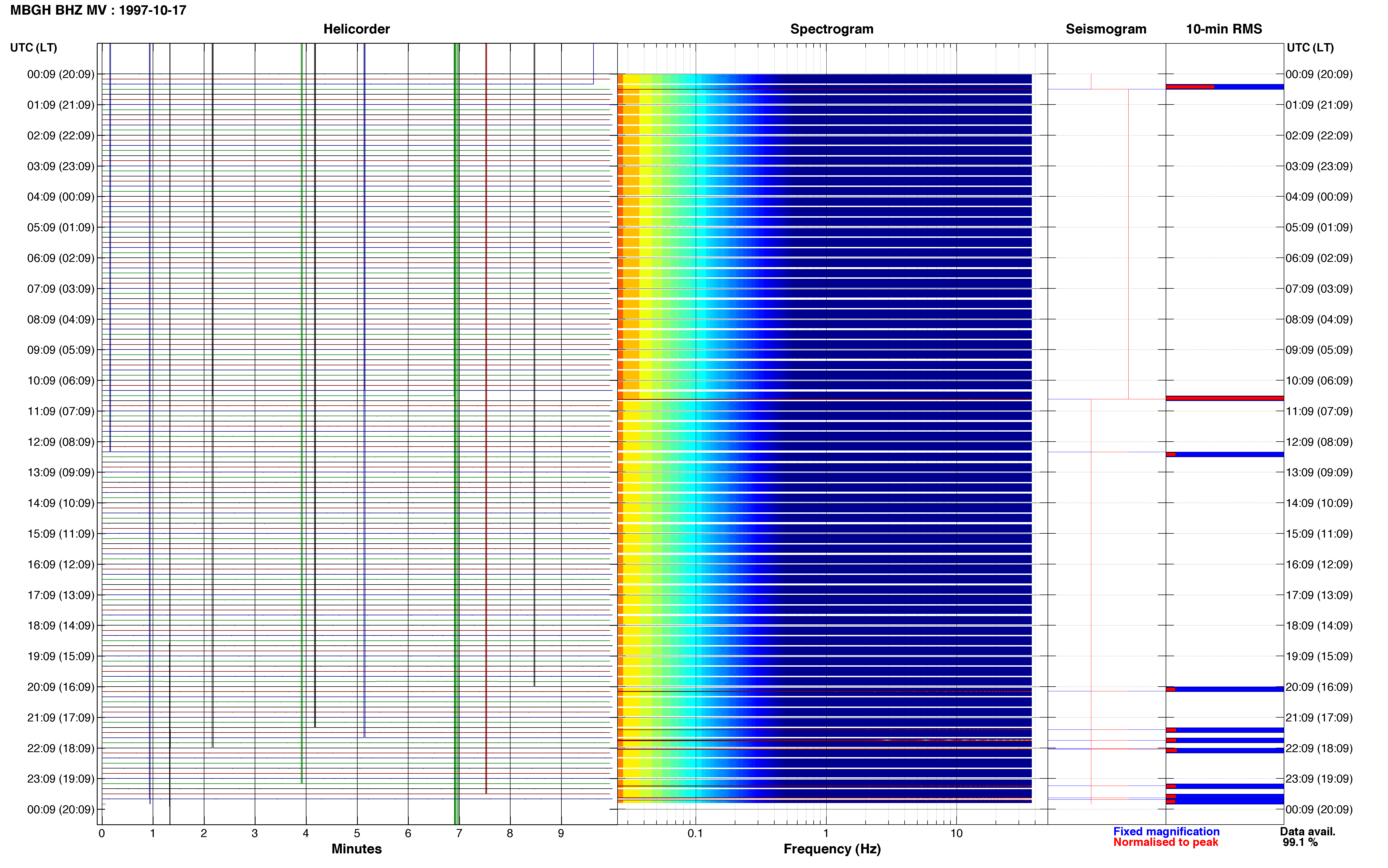Click the Normalised to peak legend text
Image resolution: width=1388 pixels, height=868 pixels.
[x=1166, y=842]
